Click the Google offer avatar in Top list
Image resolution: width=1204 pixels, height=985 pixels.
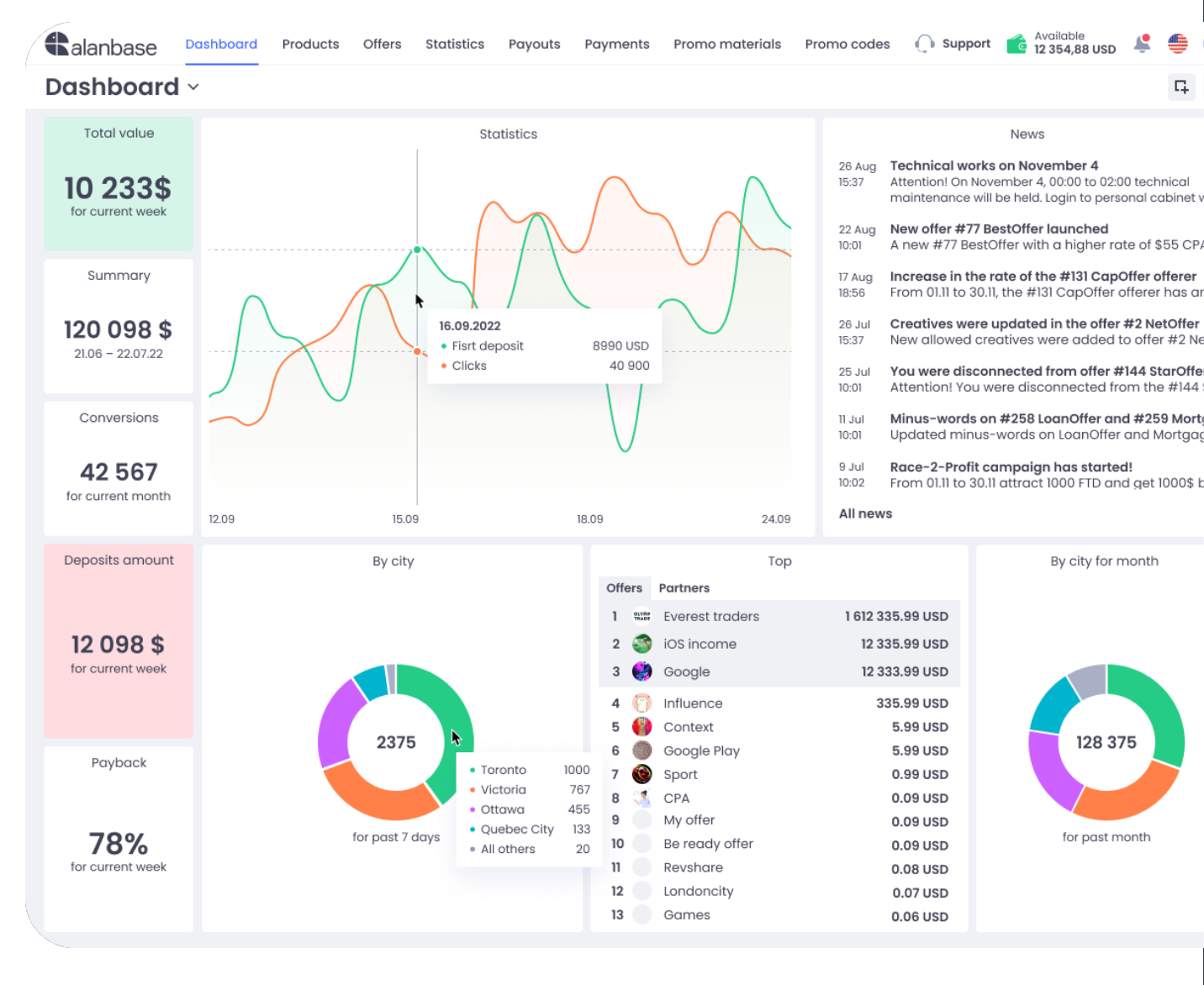pyautogui.click(x=642, y=672)
